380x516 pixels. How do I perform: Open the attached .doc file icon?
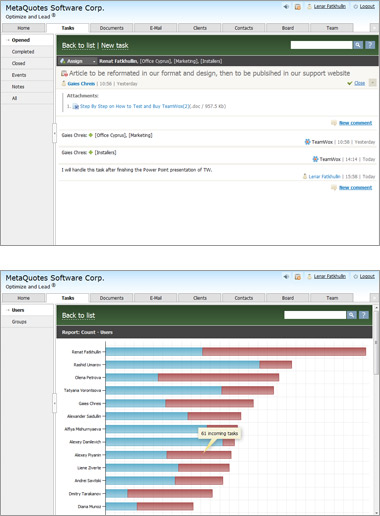coord(76,106)
